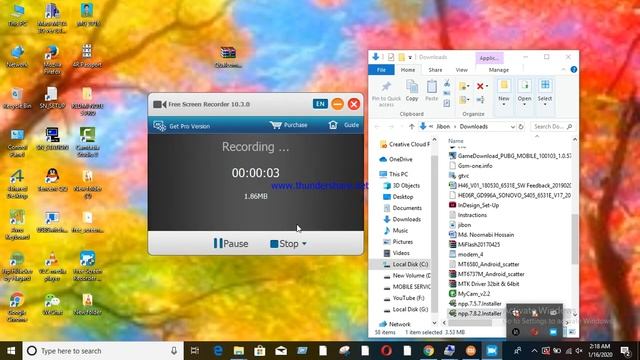Viewport: 640px width, 360px height.
Task: Click the www.thundershare.net link
Action: coord(320,186)
